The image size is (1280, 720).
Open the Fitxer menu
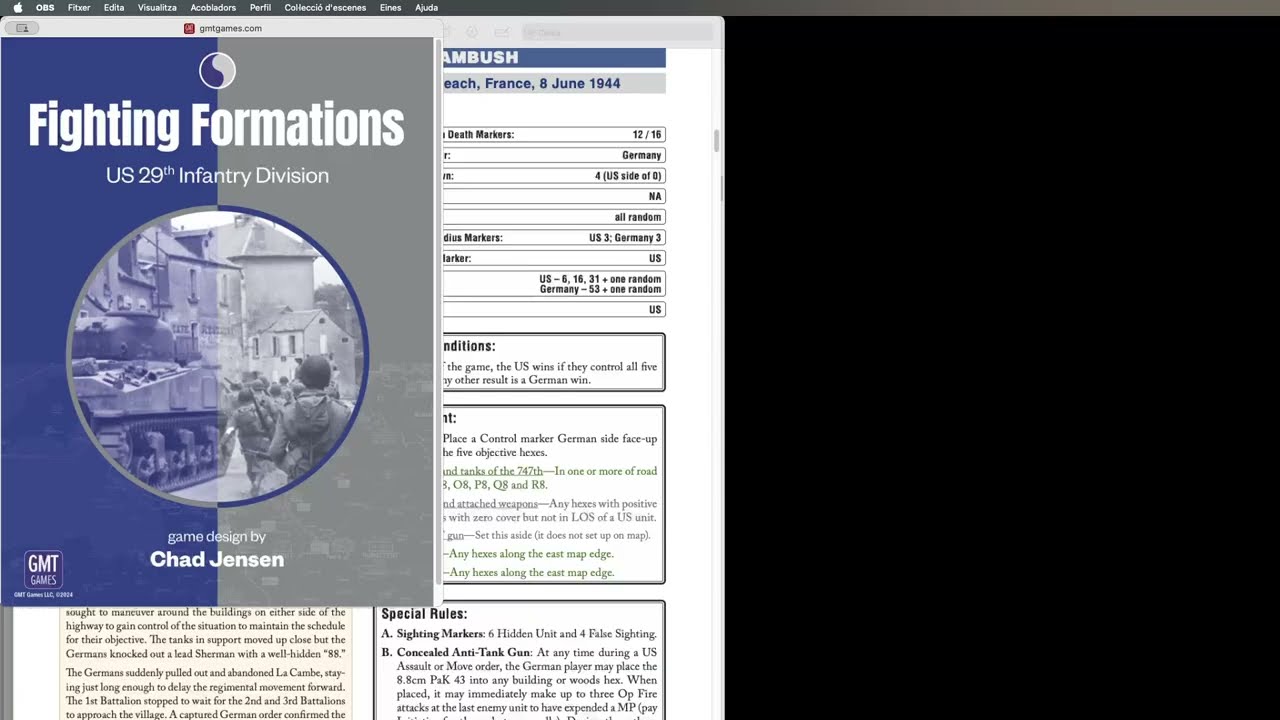(79, 7)
